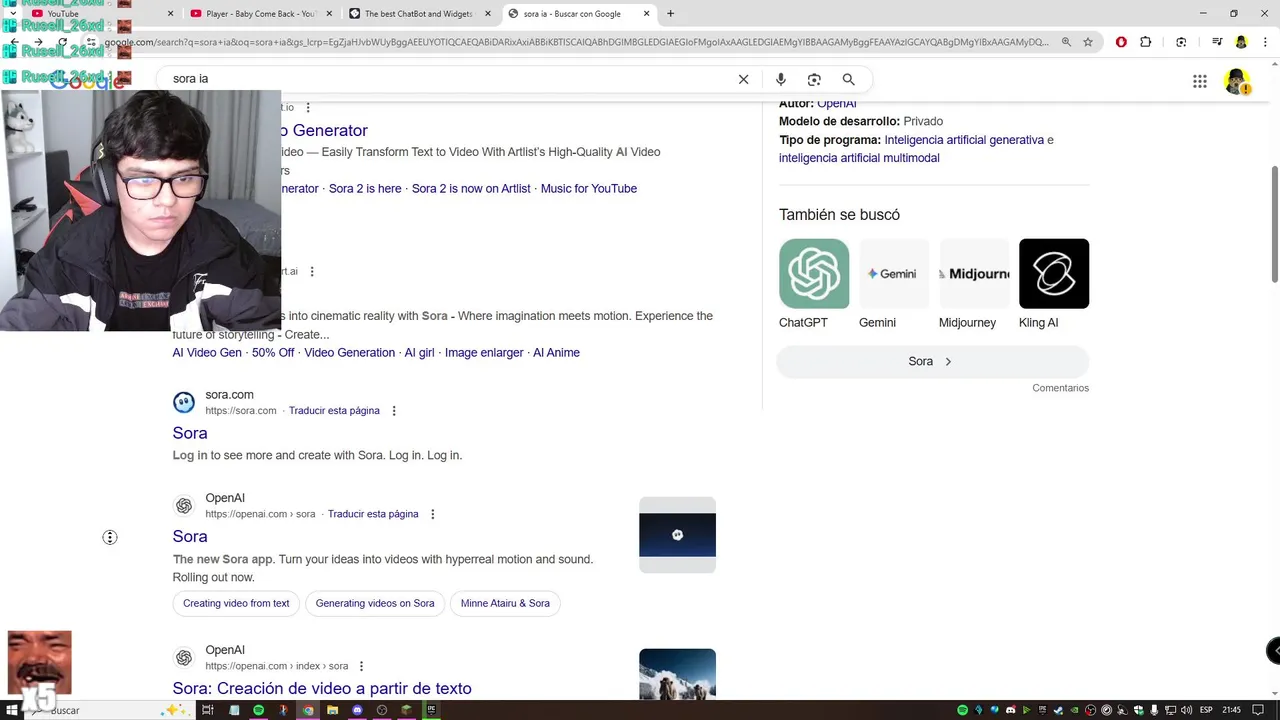The image size is (1280, 720).
Task: Open the '50% Off' sitelink
Action: pos(273,353)
